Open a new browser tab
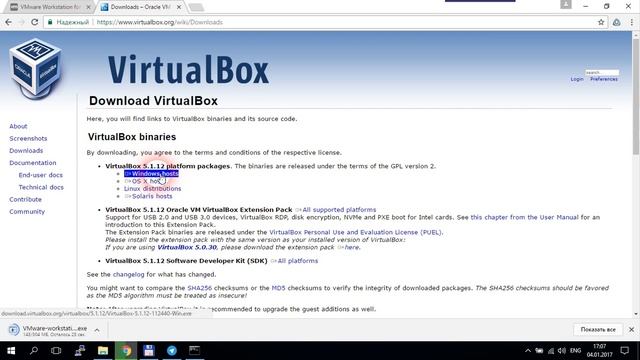 [196, 7]
